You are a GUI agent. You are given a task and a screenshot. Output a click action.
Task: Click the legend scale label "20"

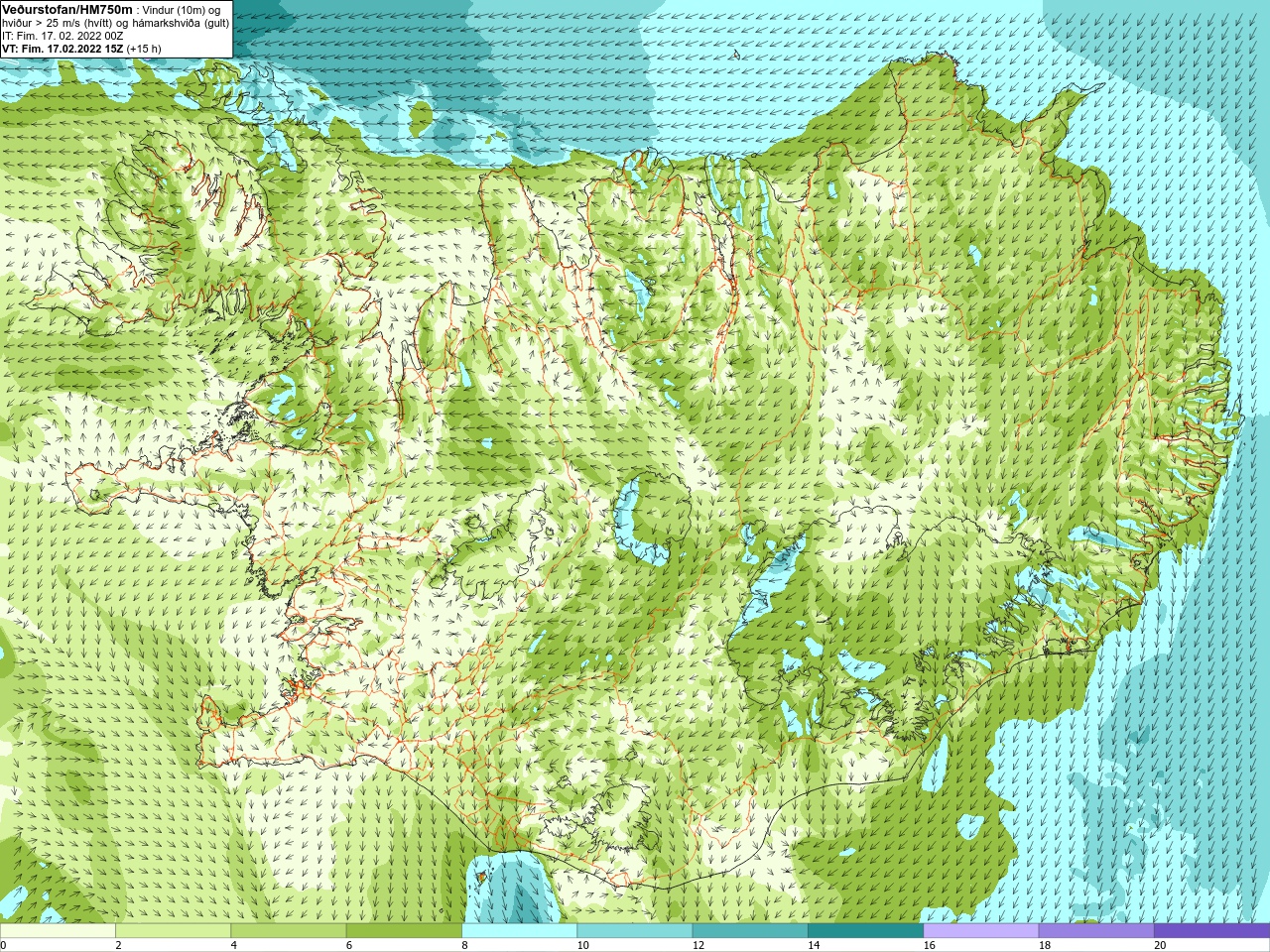click(1160, 945)
